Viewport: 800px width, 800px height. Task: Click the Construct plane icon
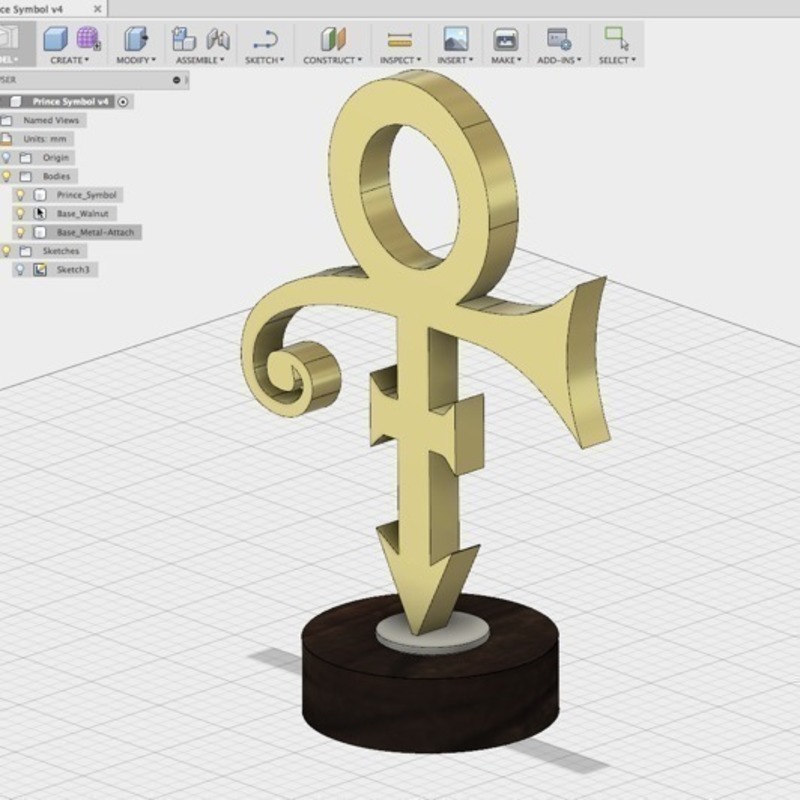333,39
